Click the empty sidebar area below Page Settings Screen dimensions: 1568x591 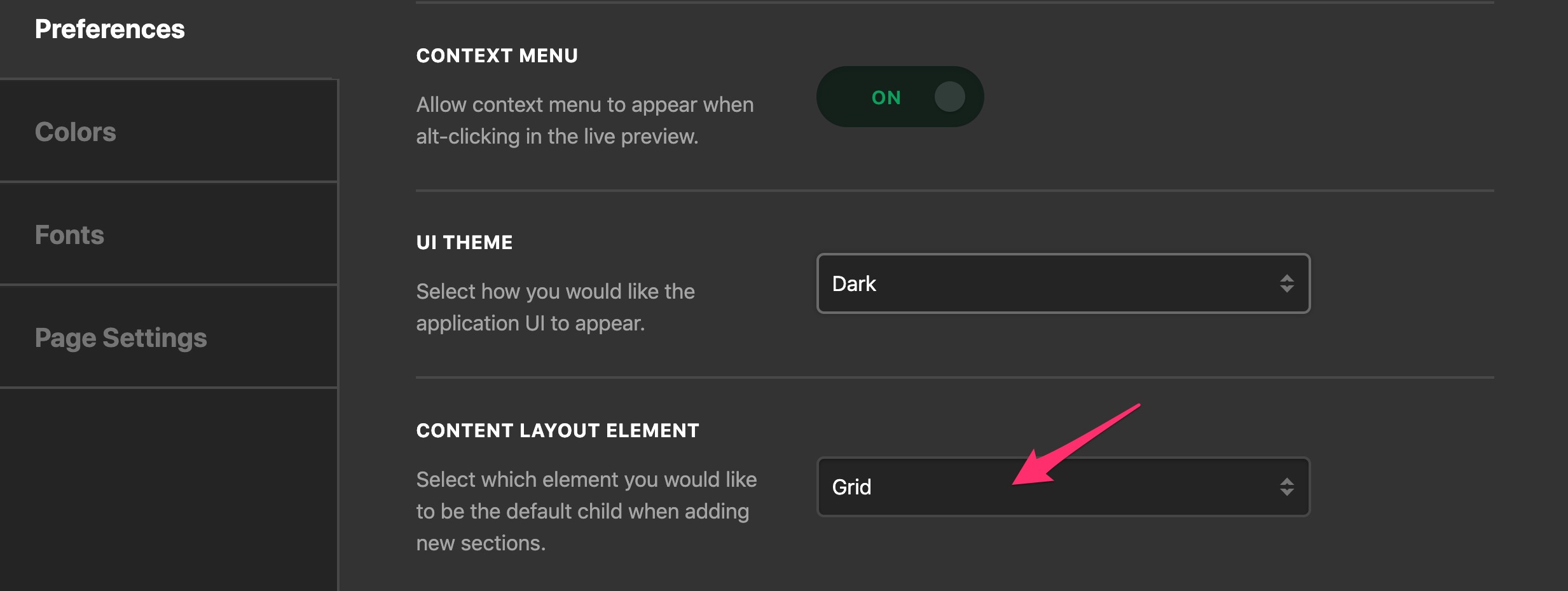coord(168,490)
